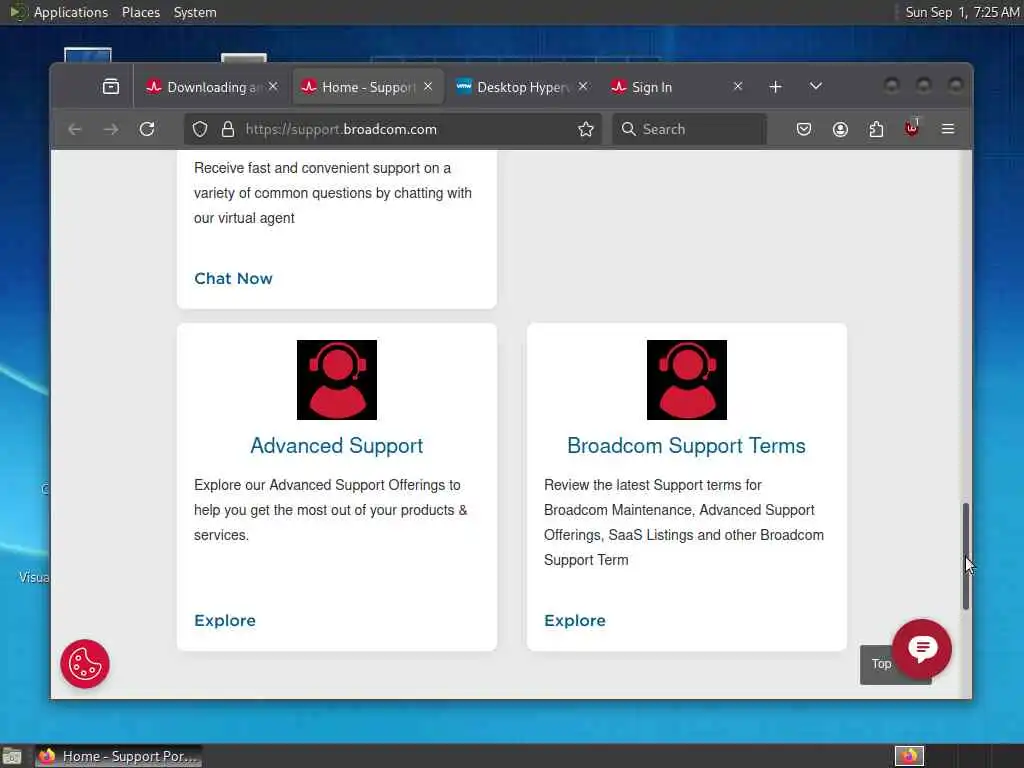Open Save to Pocket
This screenshot has height=768, width=1024.
click(x=804, y=129)
